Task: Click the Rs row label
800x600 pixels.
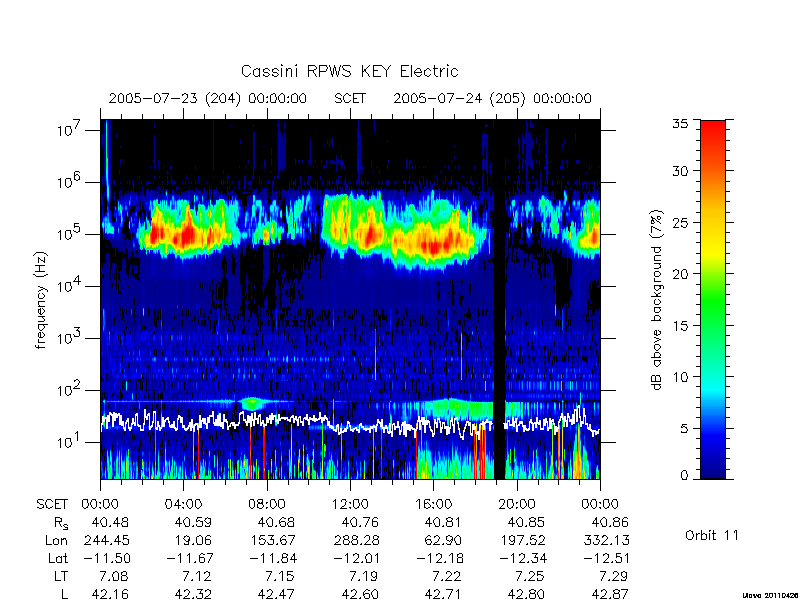Action: [61, 523]
